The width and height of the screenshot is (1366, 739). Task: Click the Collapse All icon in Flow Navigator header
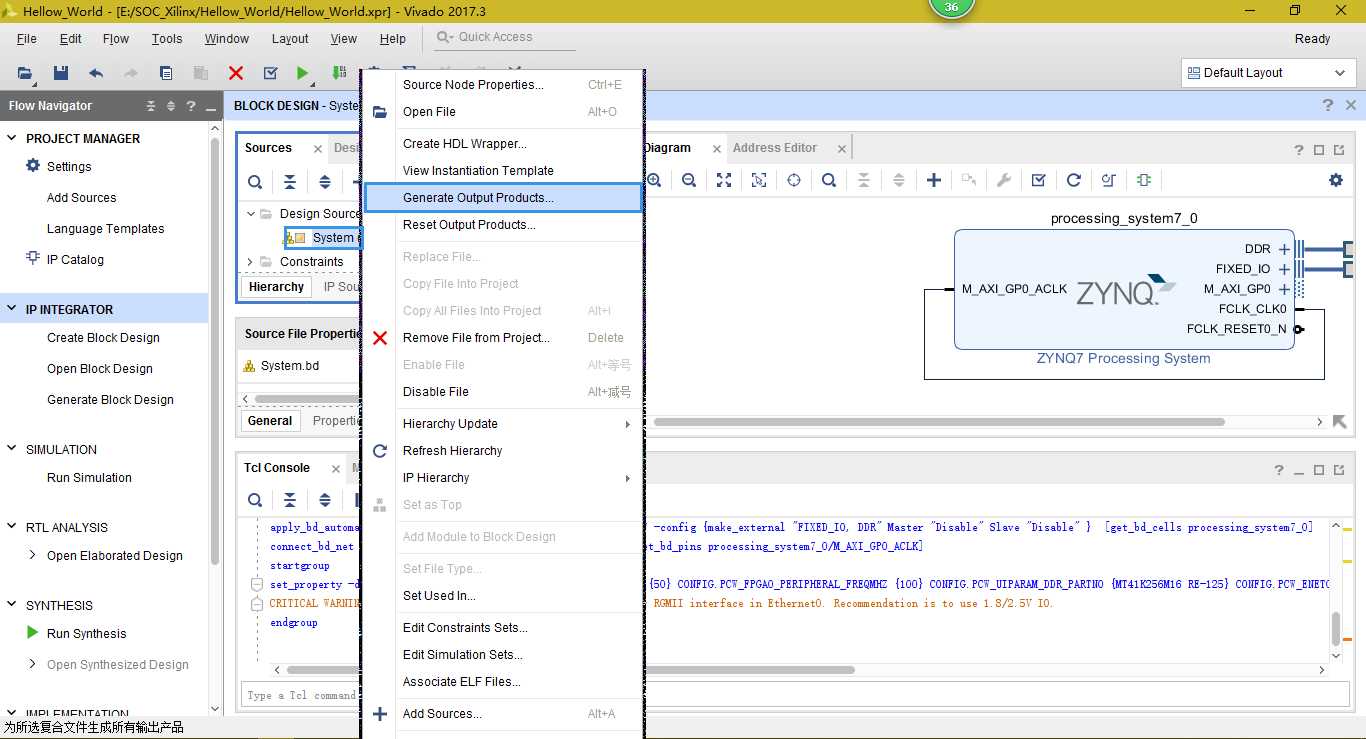[151, 106]
